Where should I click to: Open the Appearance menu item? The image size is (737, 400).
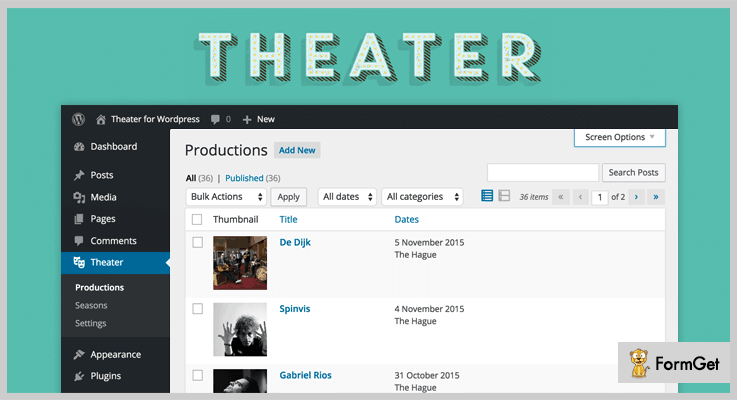115,354
